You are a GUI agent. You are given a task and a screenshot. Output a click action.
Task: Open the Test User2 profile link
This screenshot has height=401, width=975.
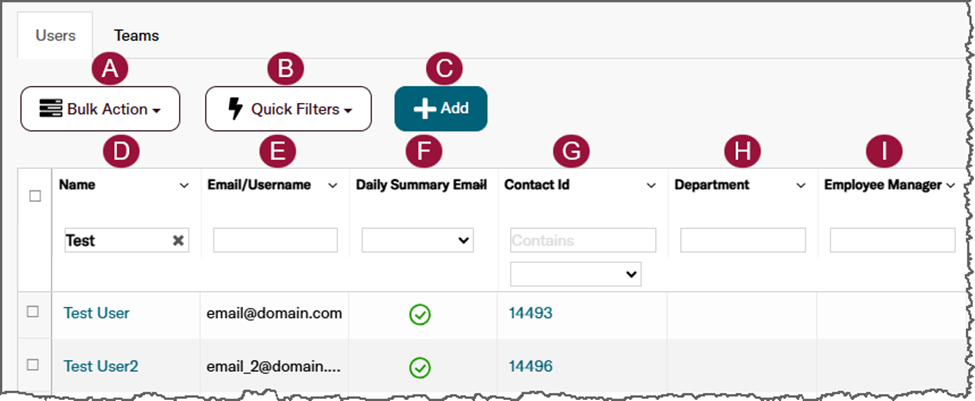(x=101, y=367)
